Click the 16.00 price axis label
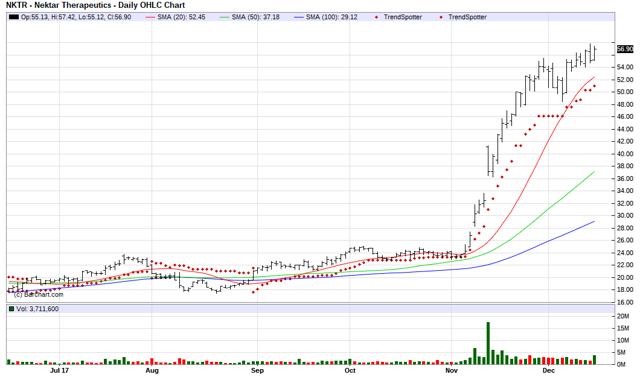This screenshot has width=640, height=389. pyautogui.click(x=625, y=302)
